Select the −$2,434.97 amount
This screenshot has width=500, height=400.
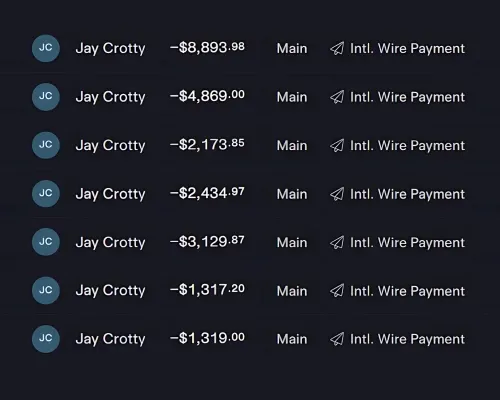[207, 193]
